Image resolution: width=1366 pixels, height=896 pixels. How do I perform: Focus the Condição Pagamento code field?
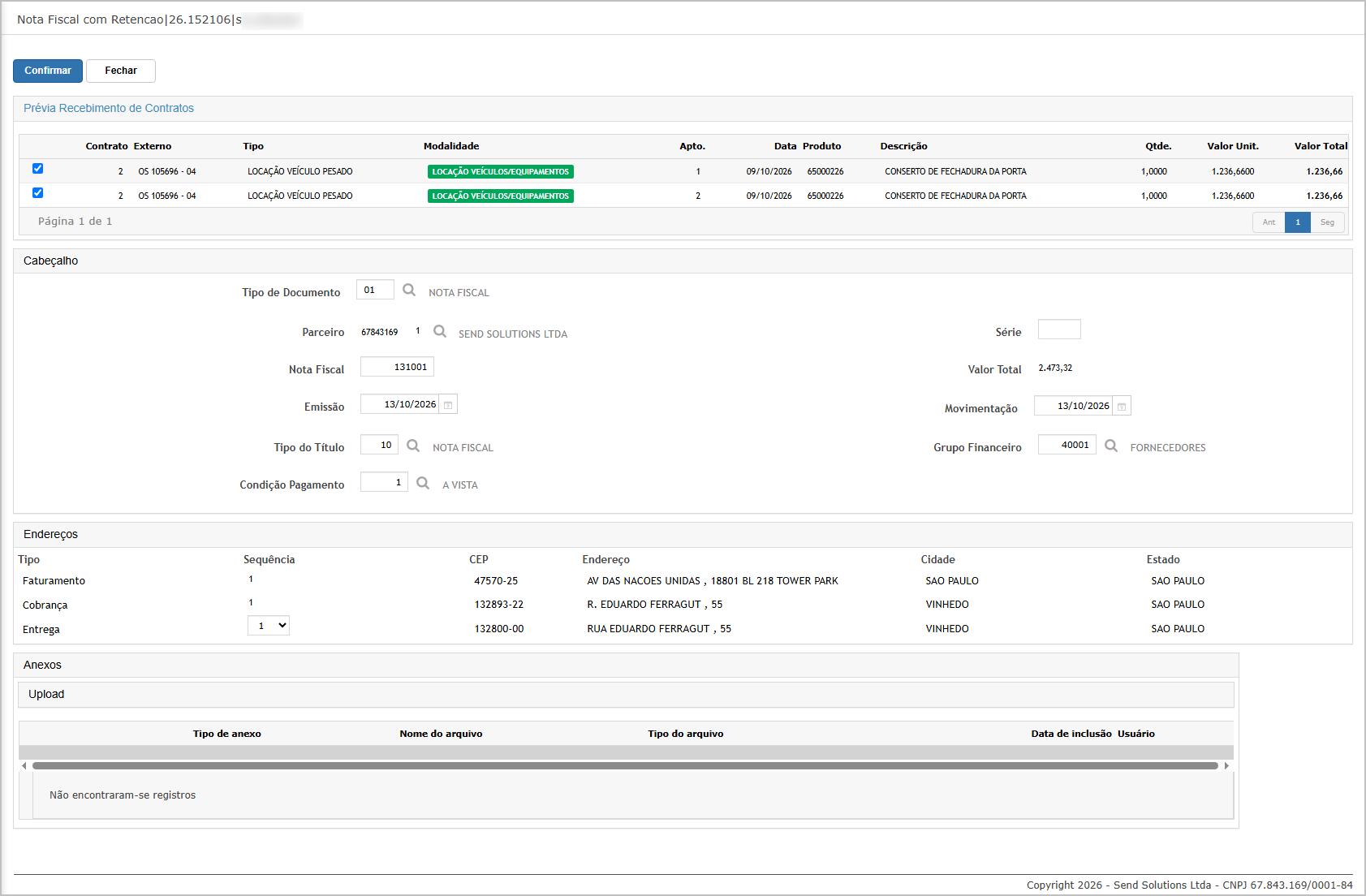point(384,482)
